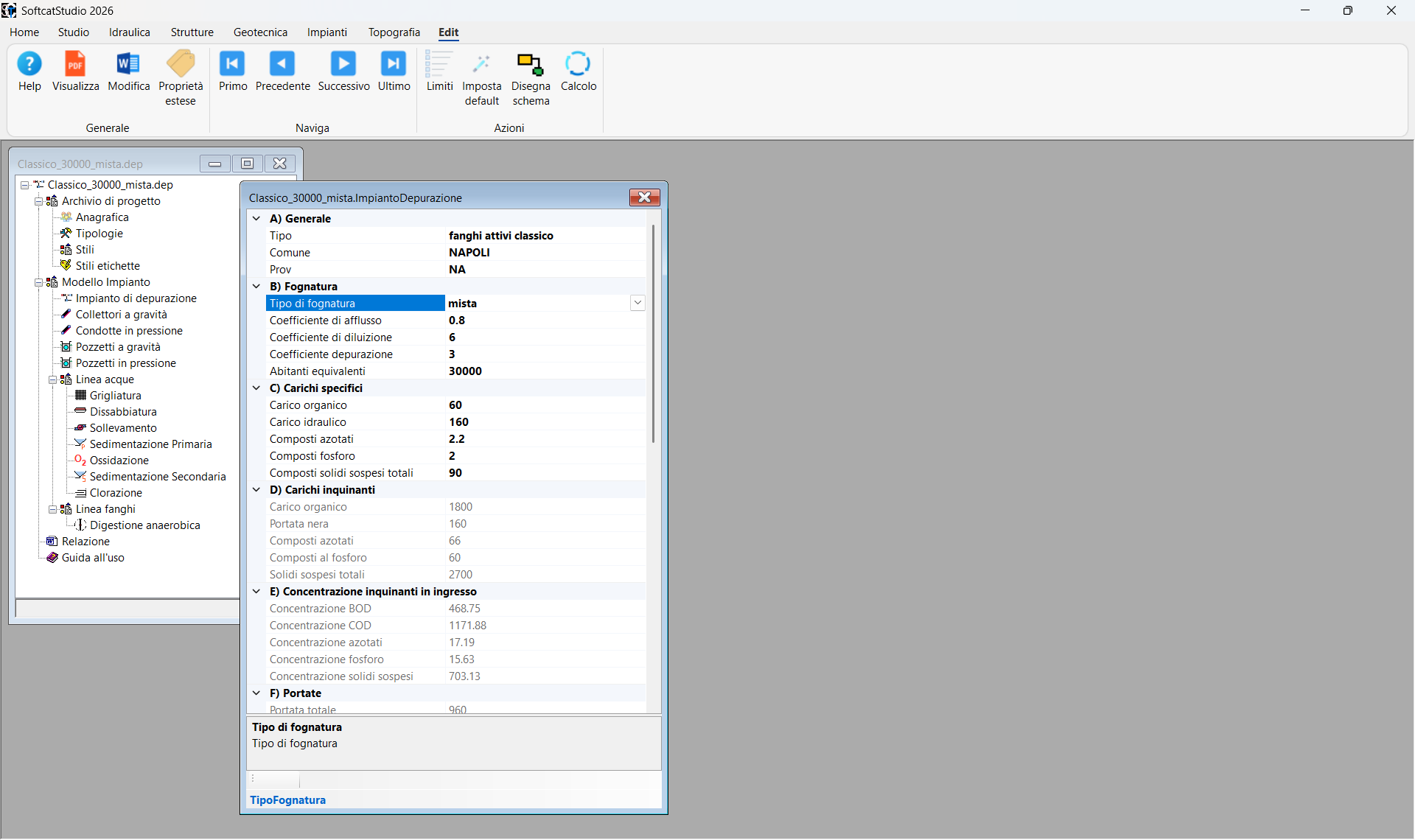Image resolution: width=1415 pixels, height=840 pixels.
Task: Collapse E) Concentrazione inquinanti section
Action: tap(256, 592)
